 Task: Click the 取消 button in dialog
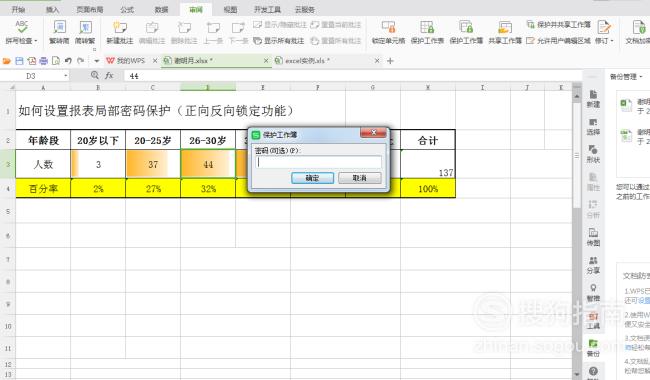click(359, 178)
